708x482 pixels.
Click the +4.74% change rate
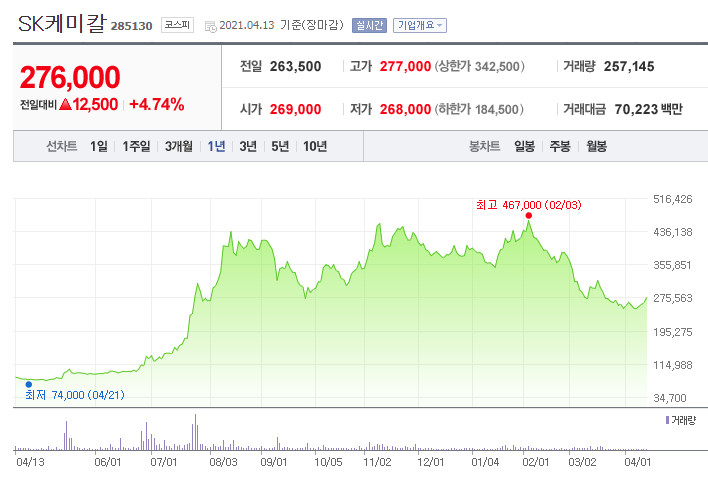(x=156, y=104)
